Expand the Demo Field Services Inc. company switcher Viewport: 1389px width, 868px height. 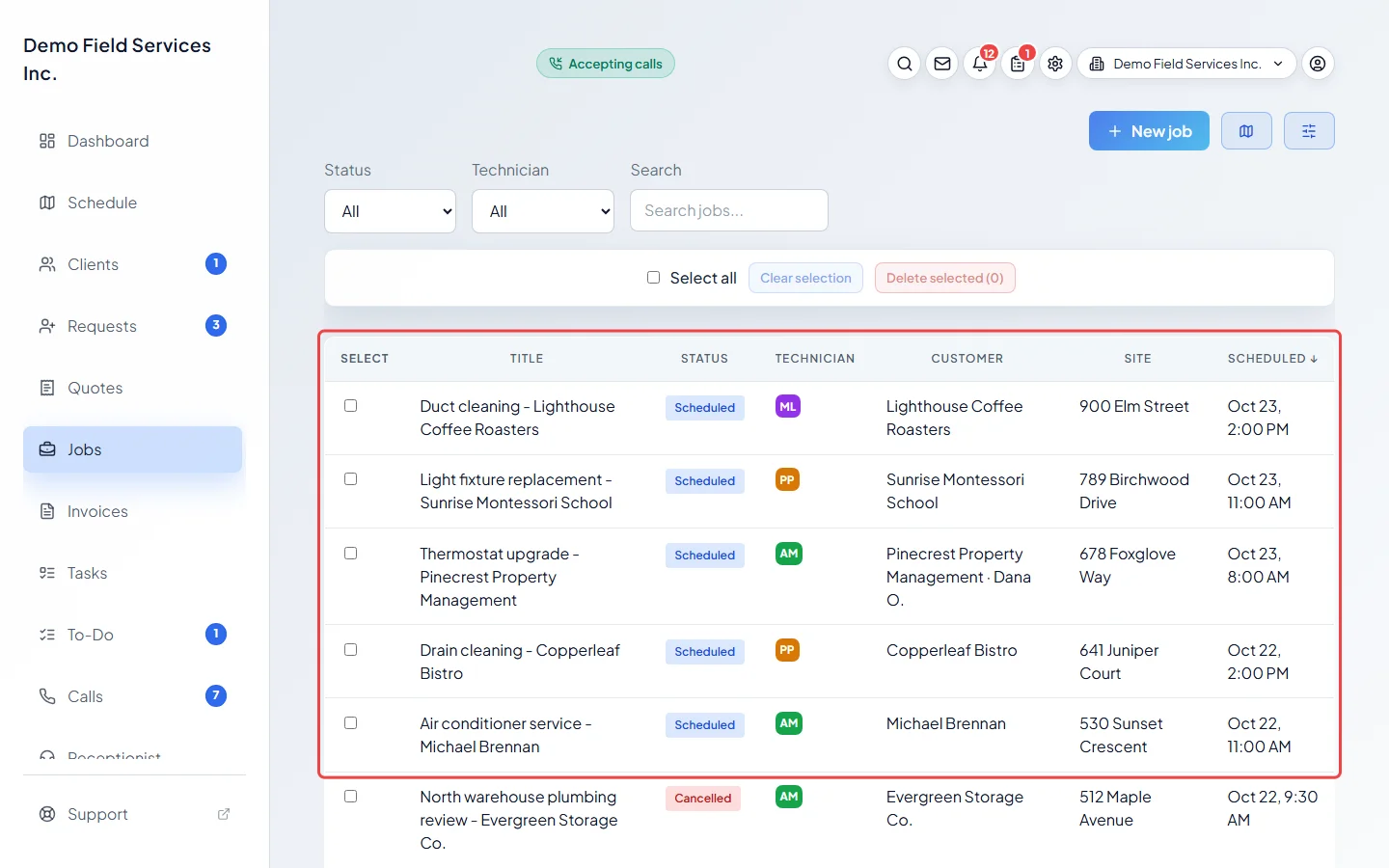pos(1186,64)
